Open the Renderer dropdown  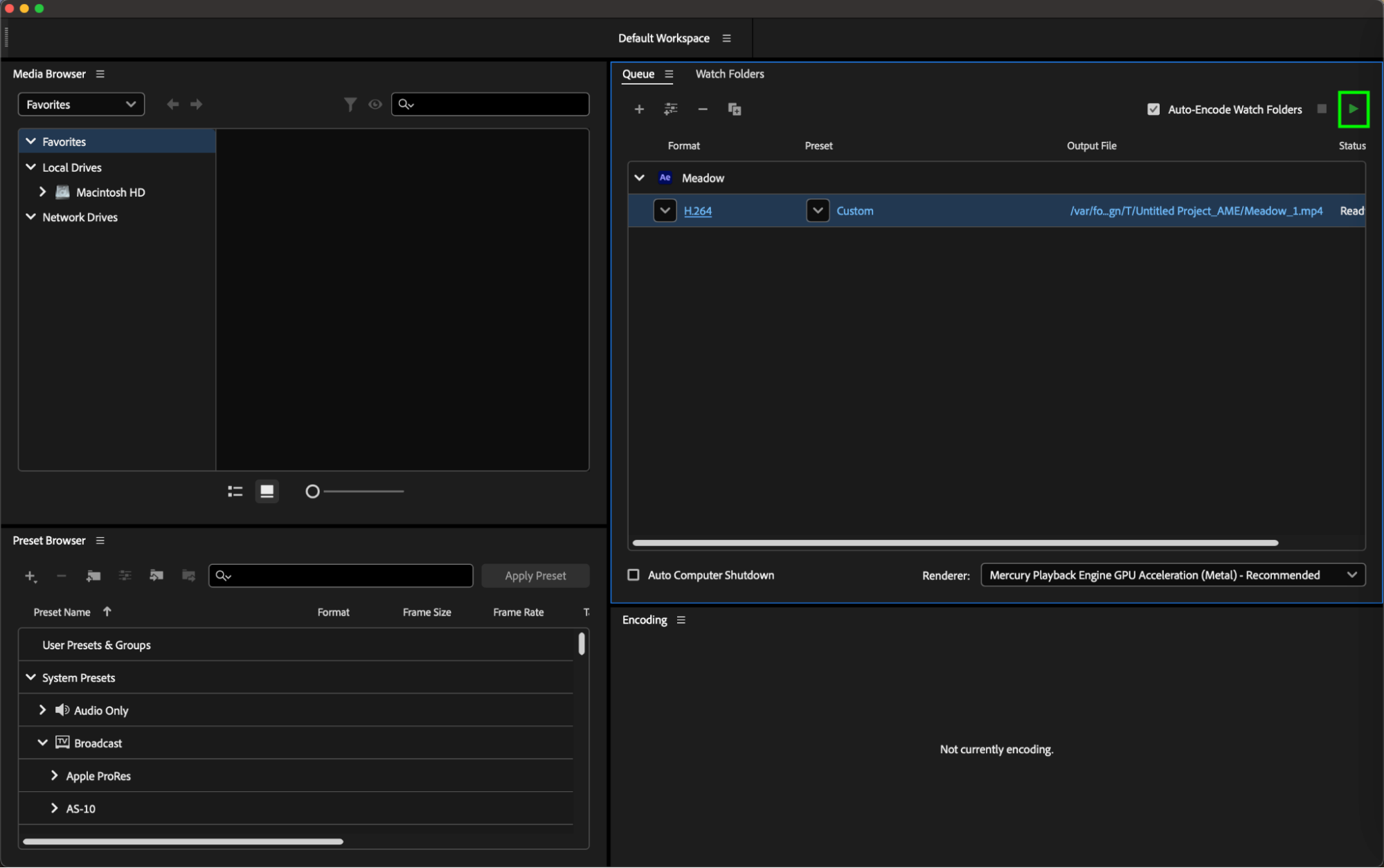(x=1172, y=575)
